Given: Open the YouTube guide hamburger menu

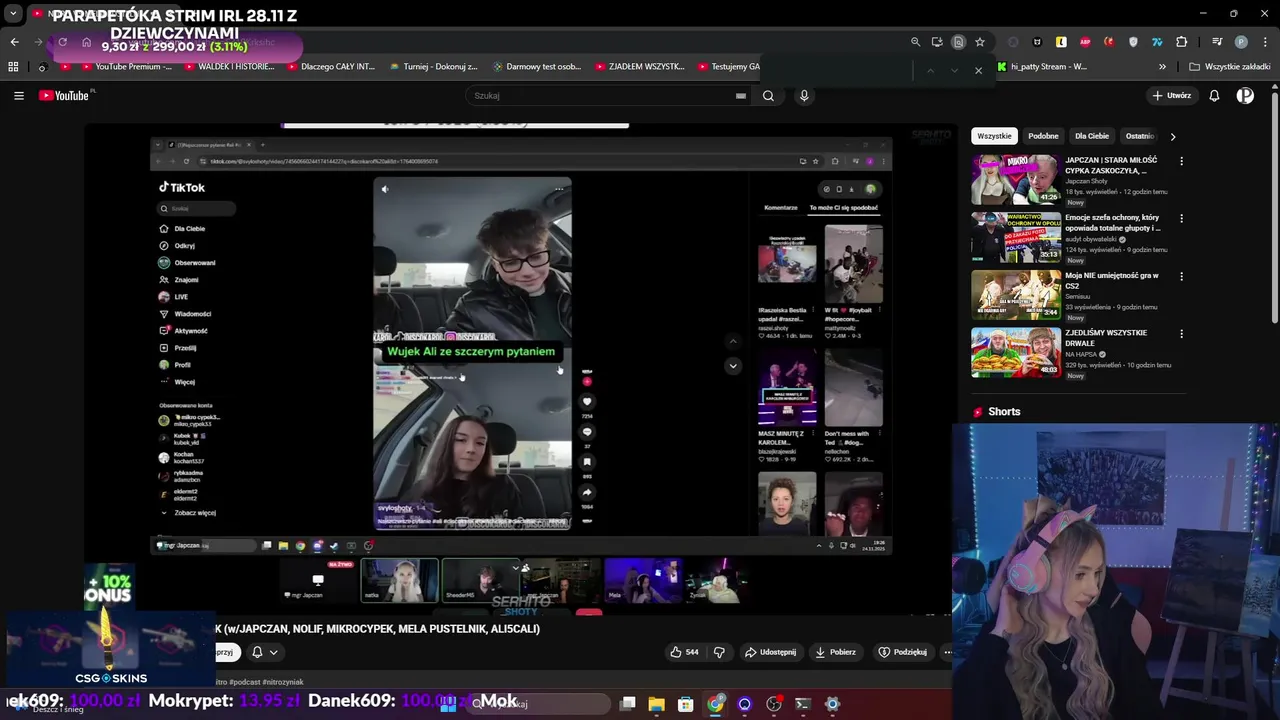Looking at the screenshot, I should click(x=18, y=96).
